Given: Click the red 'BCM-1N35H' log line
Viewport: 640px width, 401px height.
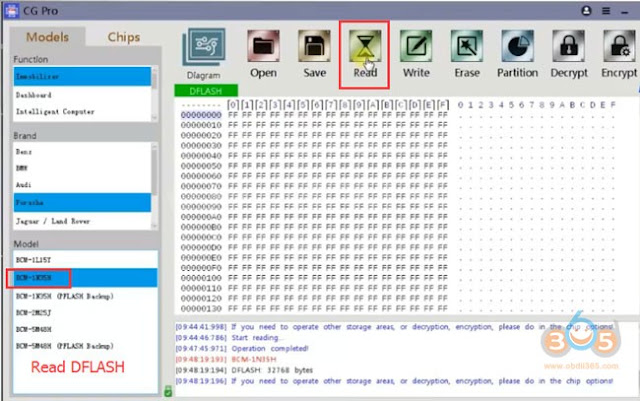Looking at the screenshot, I should [226, 359].
